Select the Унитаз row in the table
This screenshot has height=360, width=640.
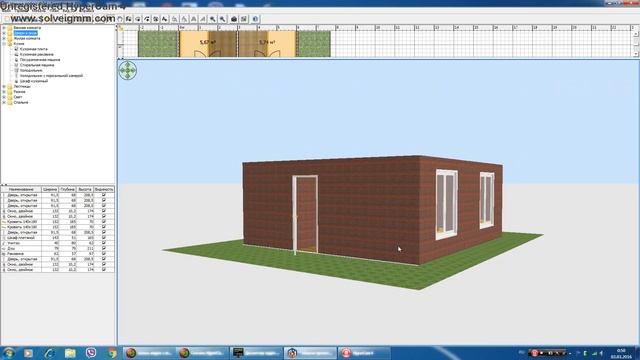click(58, 243)
